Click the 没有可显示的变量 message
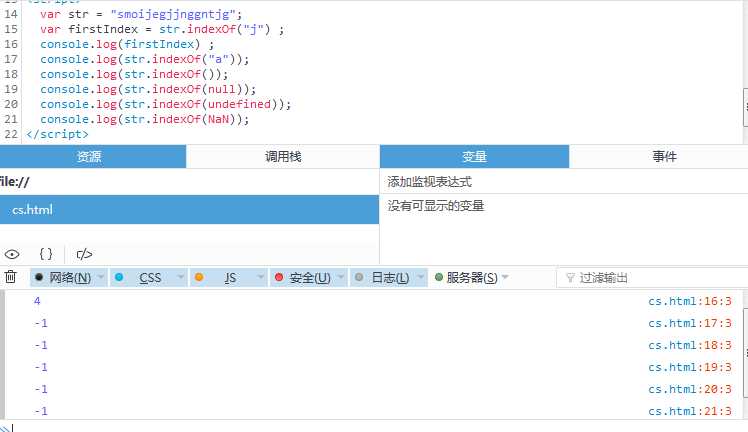Image resolution: width=748 pixels, height=432 pixels. 436,206
